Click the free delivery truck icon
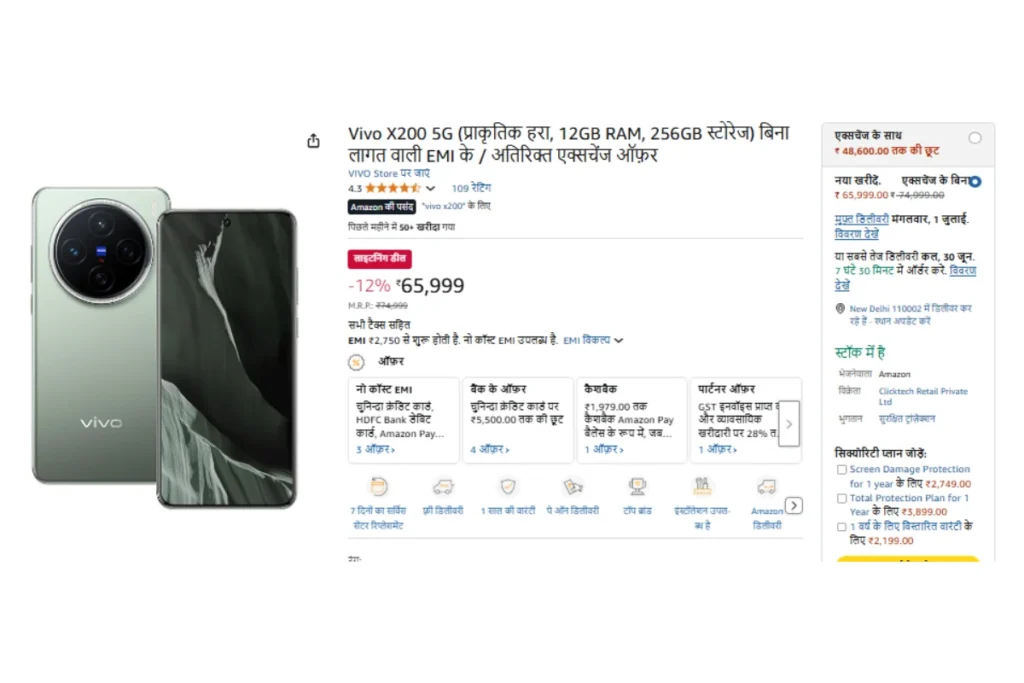This screenshot has height=683, width=1024. point(443,487)
